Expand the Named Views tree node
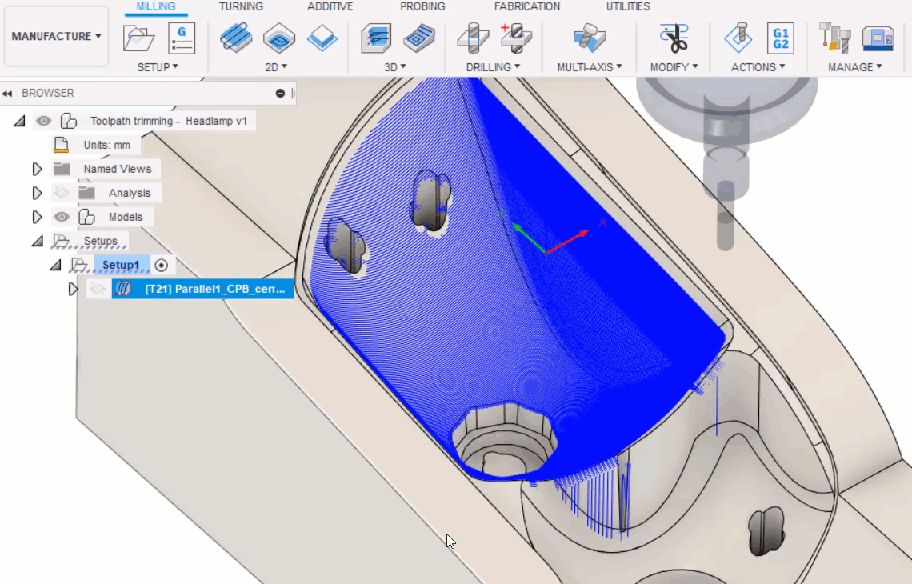Screen dimensions: 912x584 click(38, 169)
